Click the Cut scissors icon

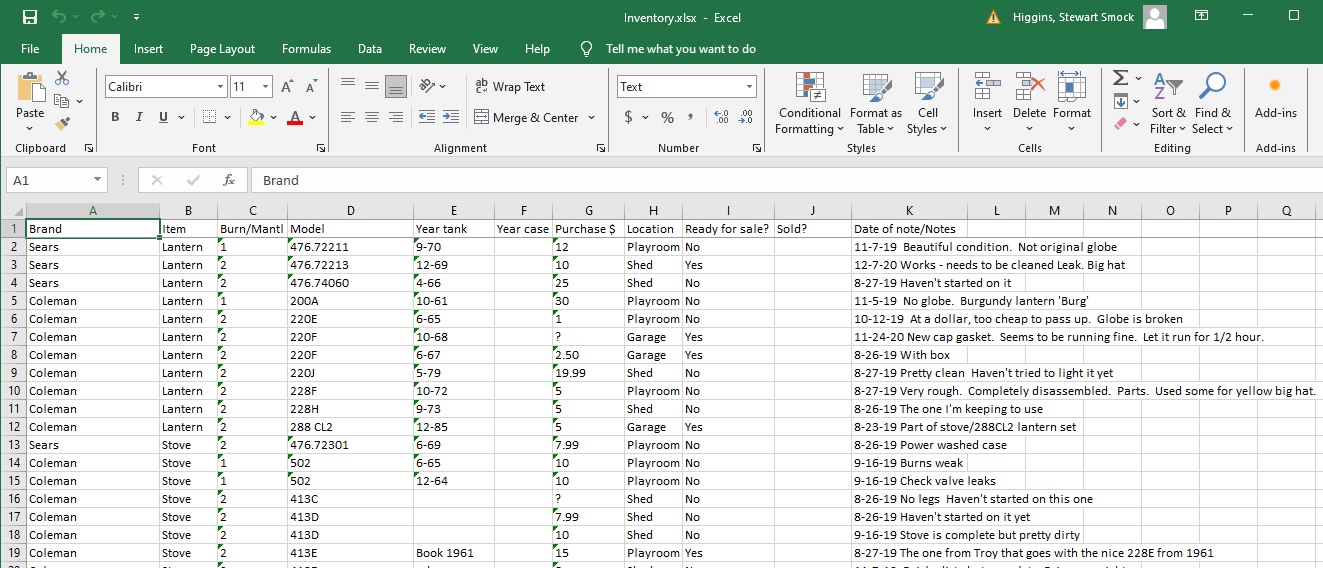click(x=62, y=78)
